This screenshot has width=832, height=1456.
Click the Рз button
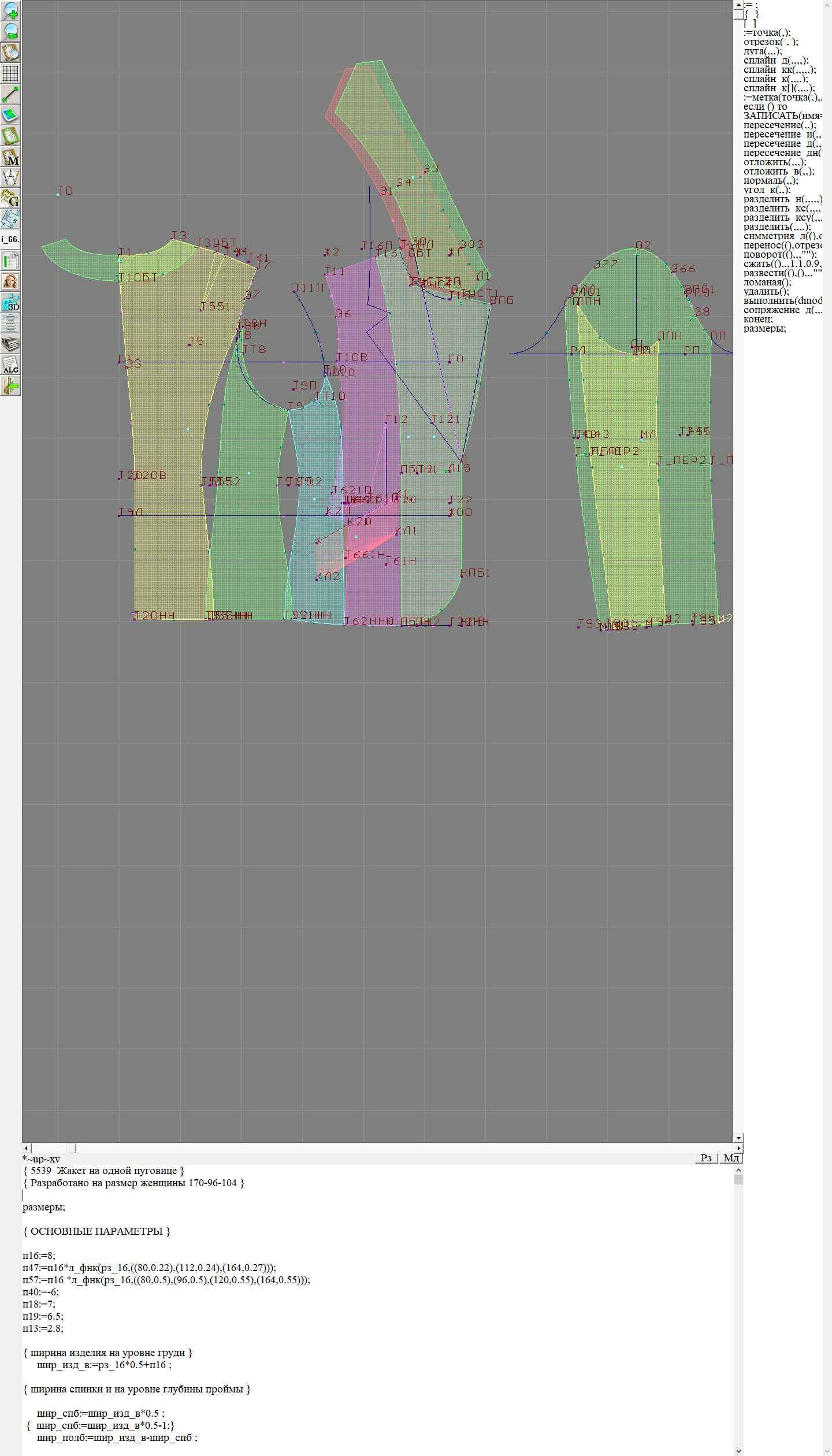(706, 1158)
